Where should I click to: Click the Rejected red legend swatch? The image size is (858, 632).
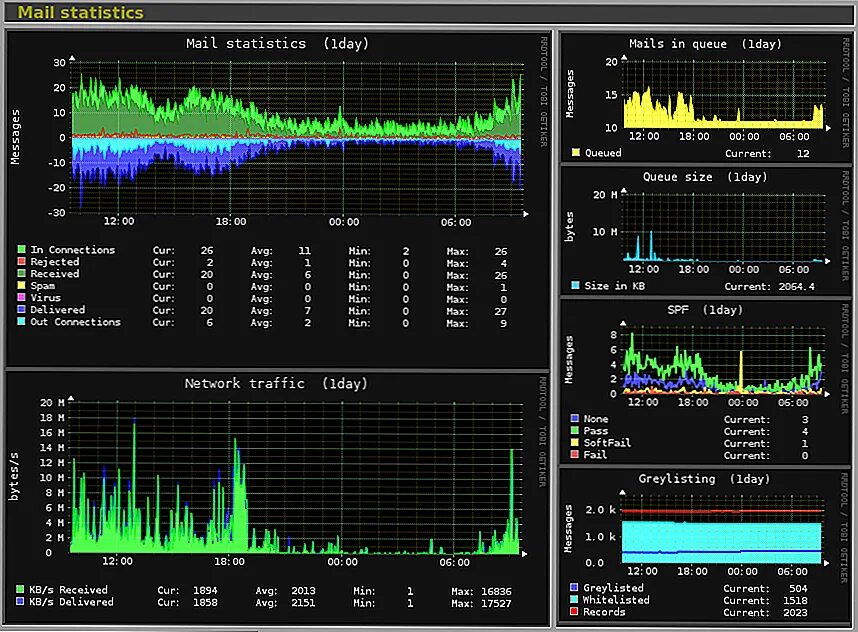tap(21, 262)
